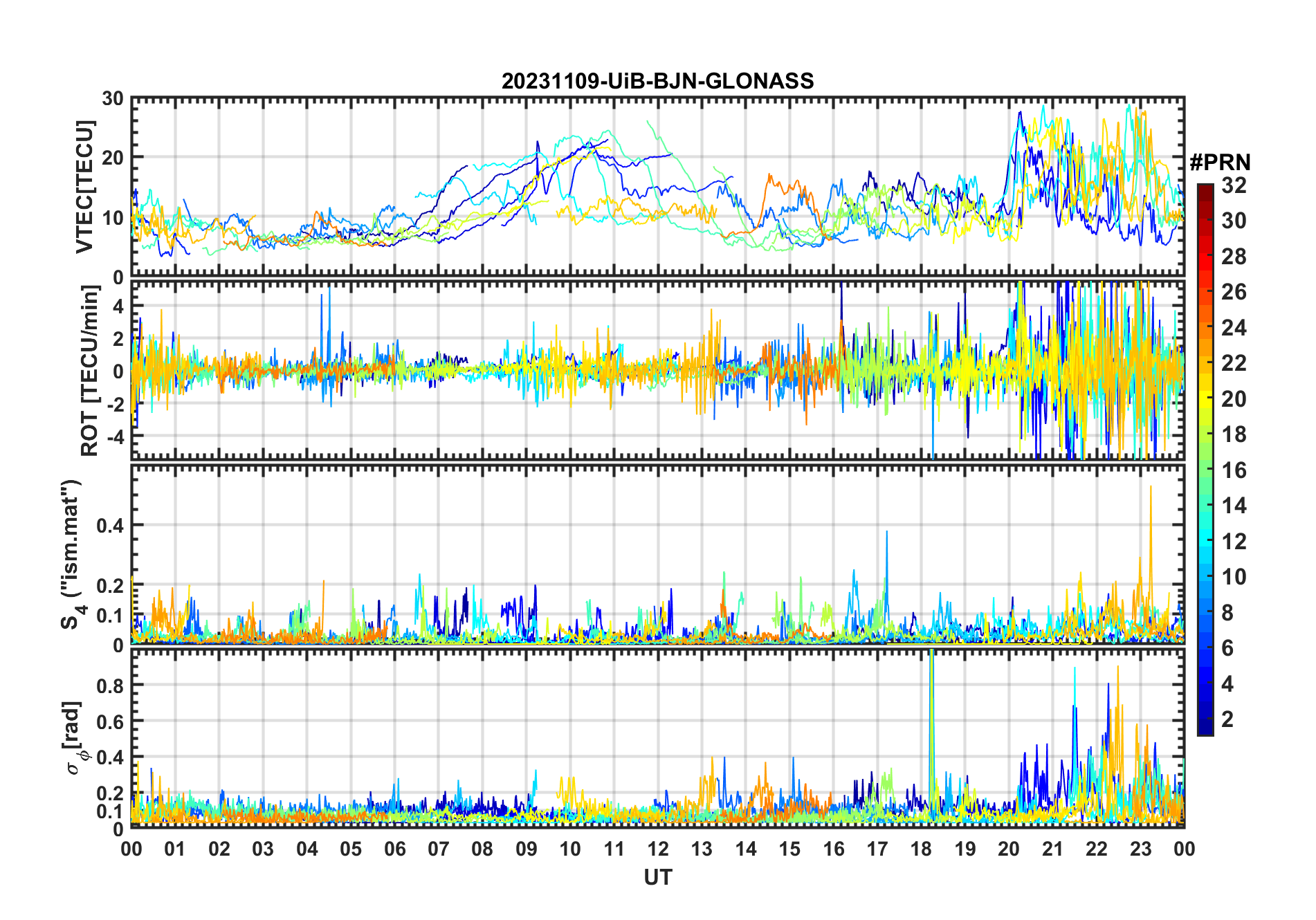Select the VTEC[TECU] y-axis label

coord(84,187)
